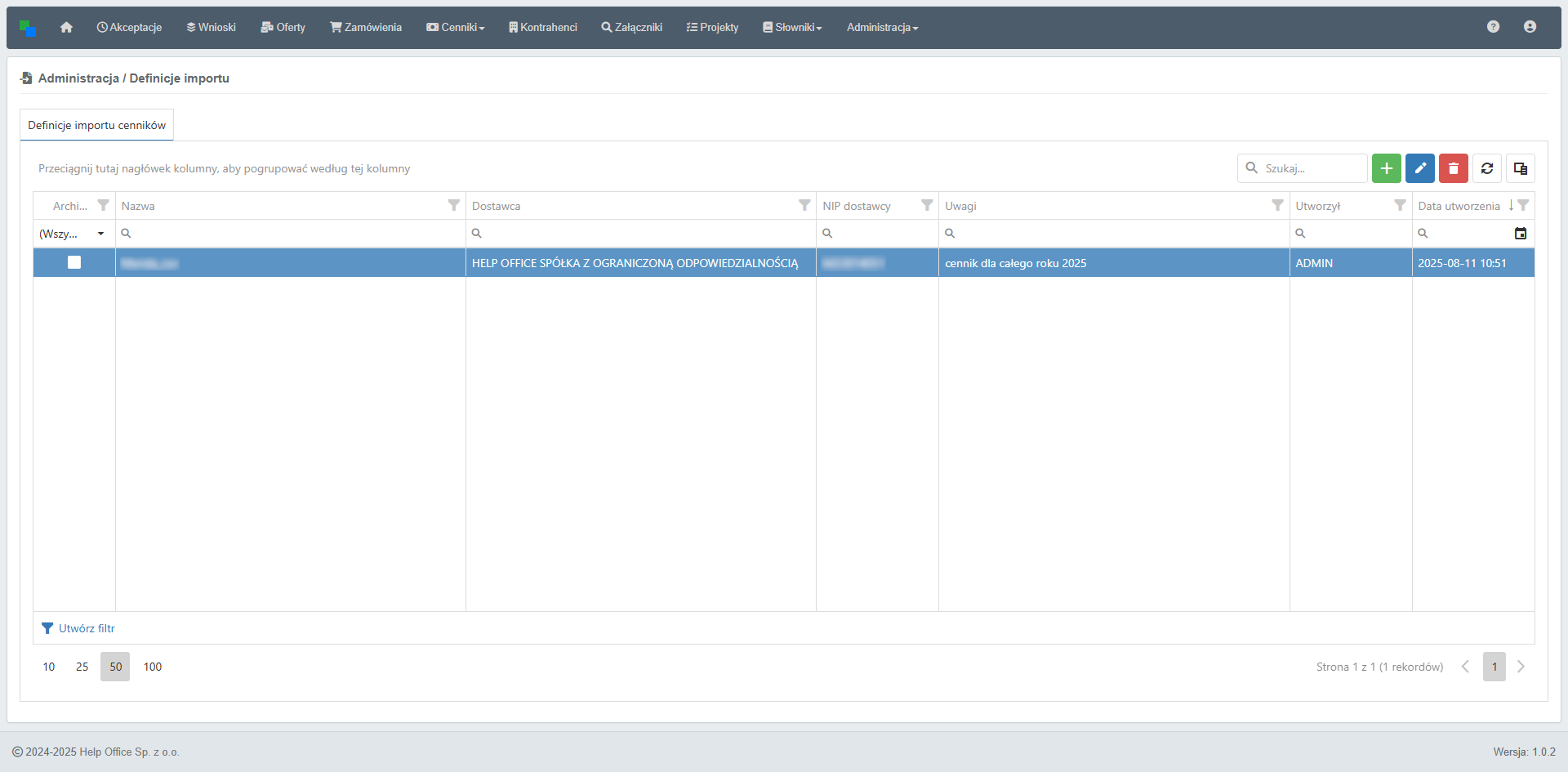This screenshot has width=1568, height=772.
Task: Open the column chooser icon
Action: [x=1521, y=168]
